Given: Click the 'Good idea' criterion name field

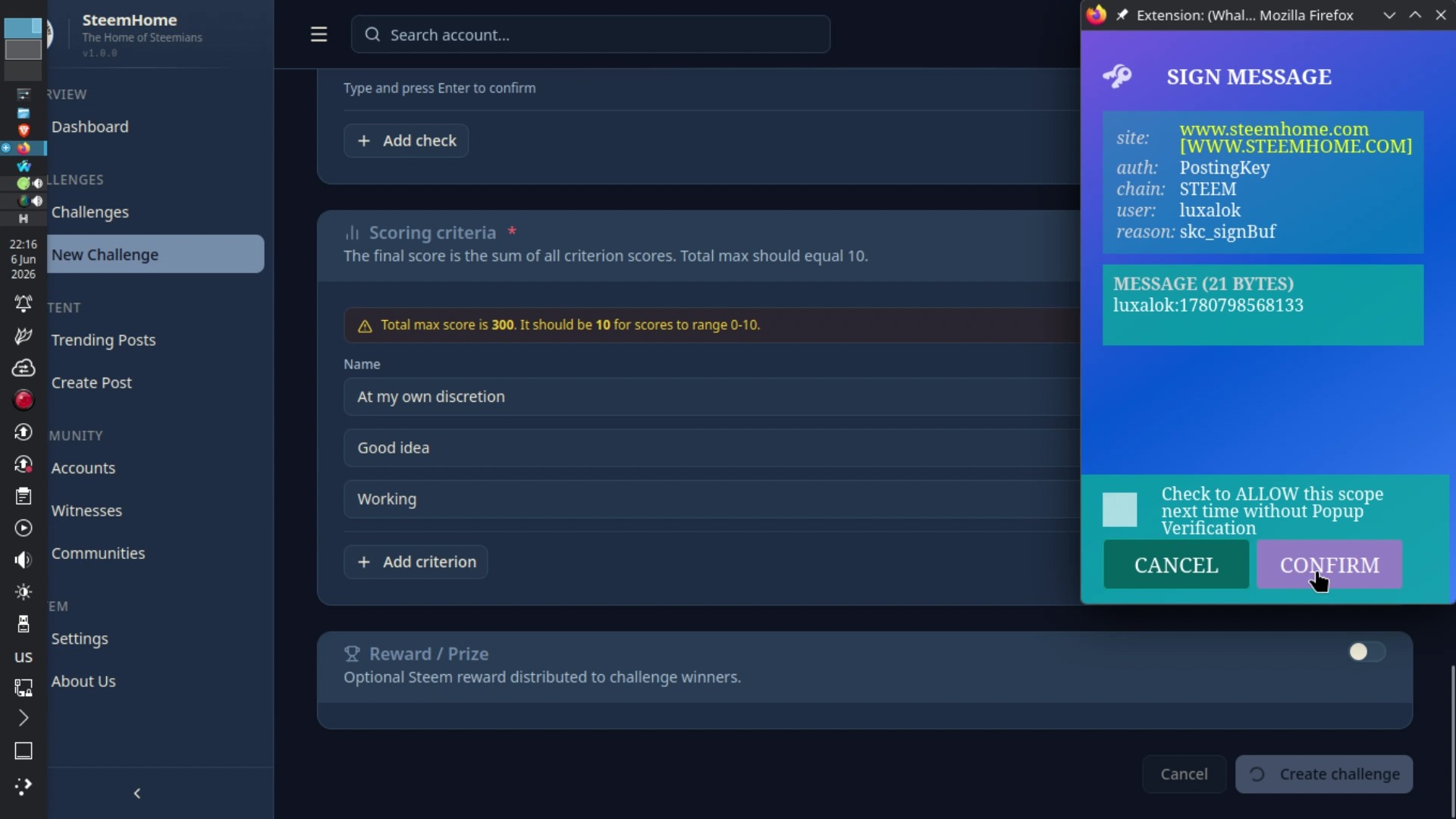Looking at the screenshot, I should coord(713,448).
